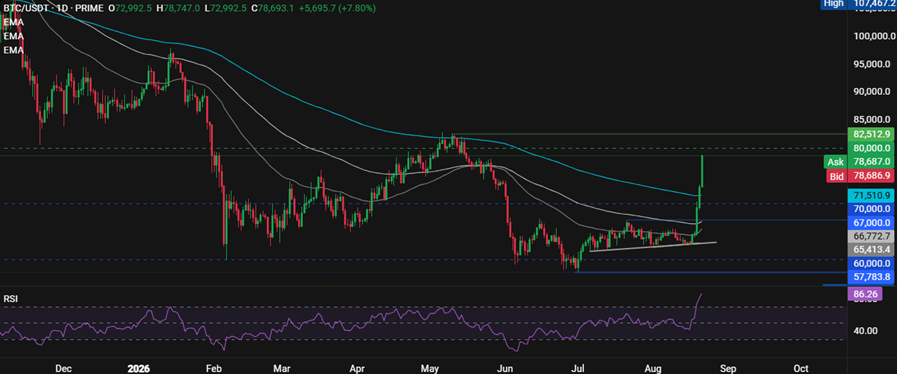Click the May label on time axis
This screenshot has height=374, width=897.
[x=429, y=368]
